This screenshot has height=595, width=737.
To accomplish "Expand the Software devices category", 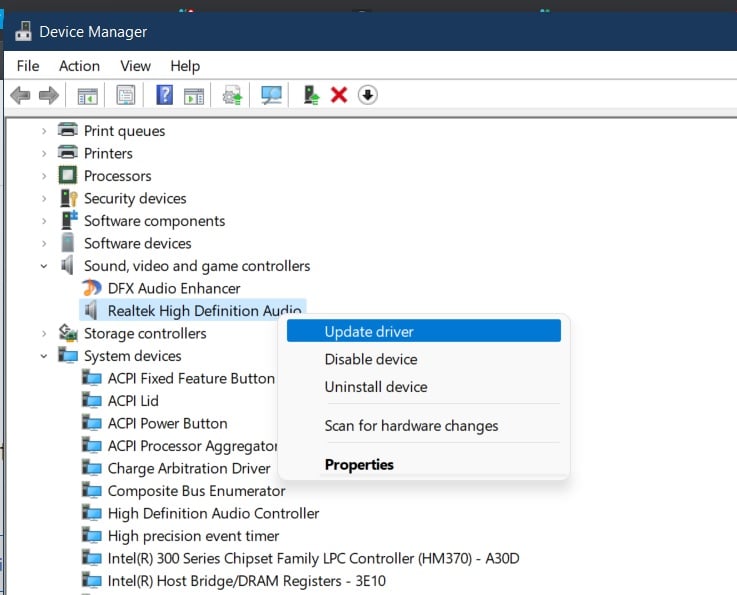I will (x=44, y=243).
